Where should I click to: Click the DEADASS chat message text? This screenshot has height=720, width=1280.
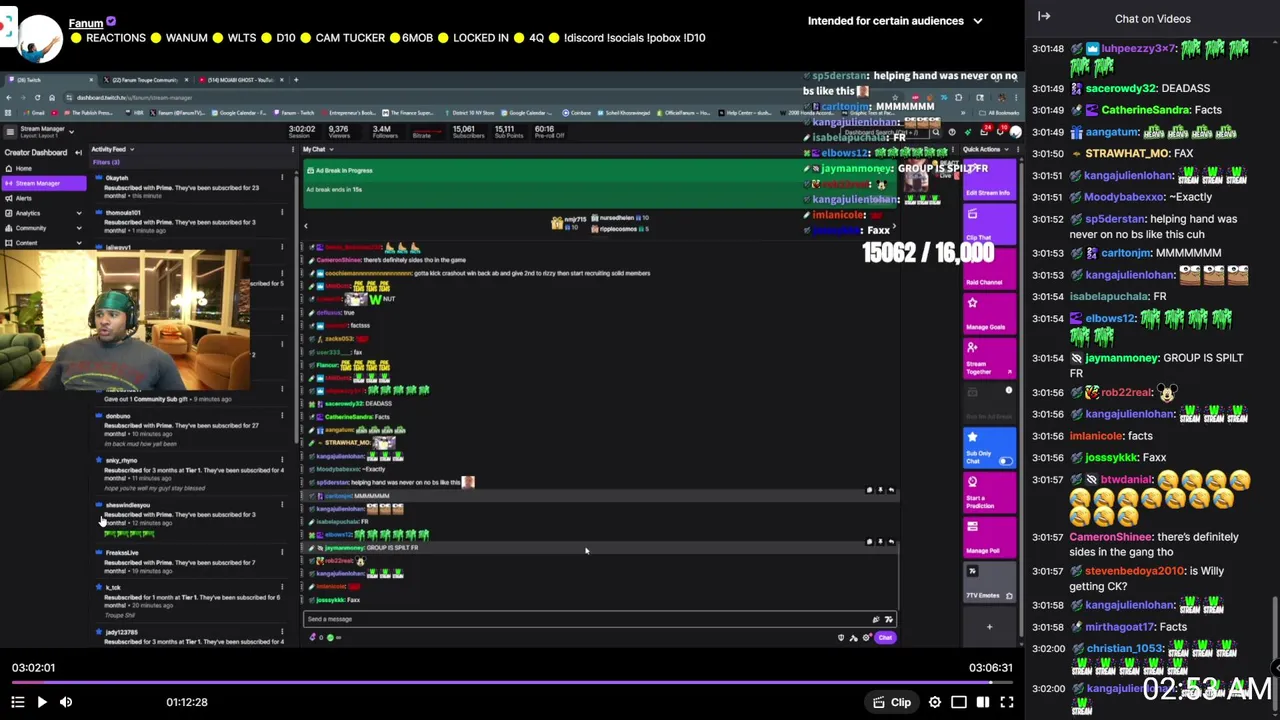[x=1186, y=88]
